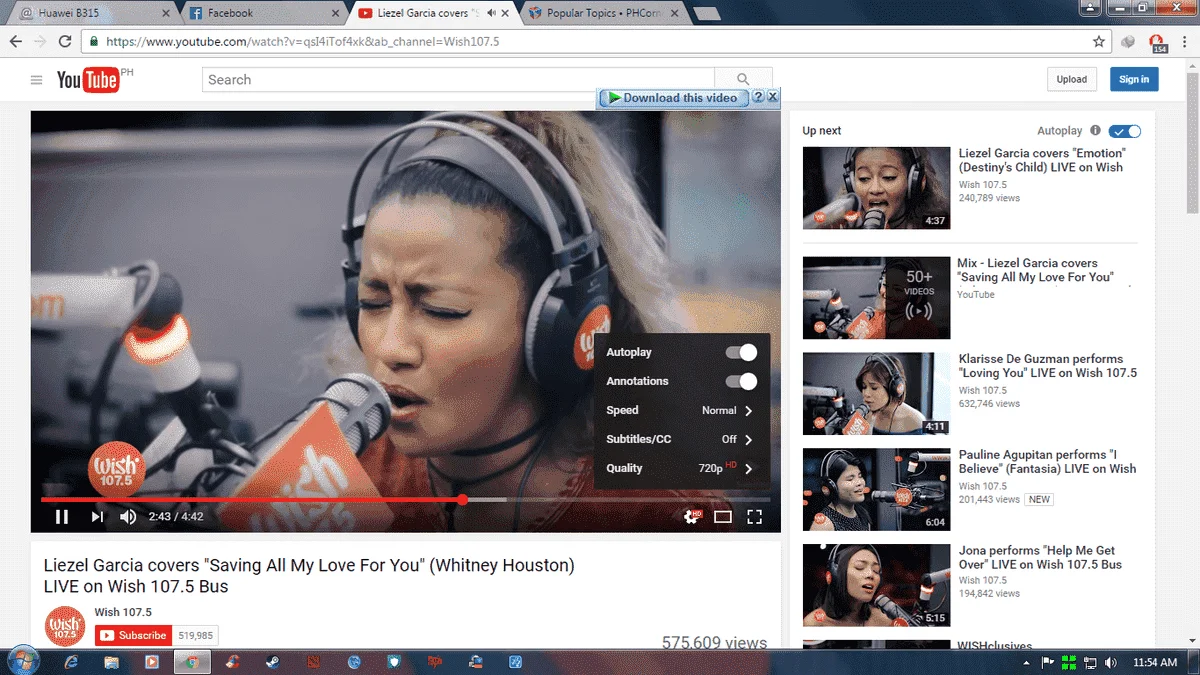
Task: Toggle Annotations switch in player settings
Action: (741, 381)
